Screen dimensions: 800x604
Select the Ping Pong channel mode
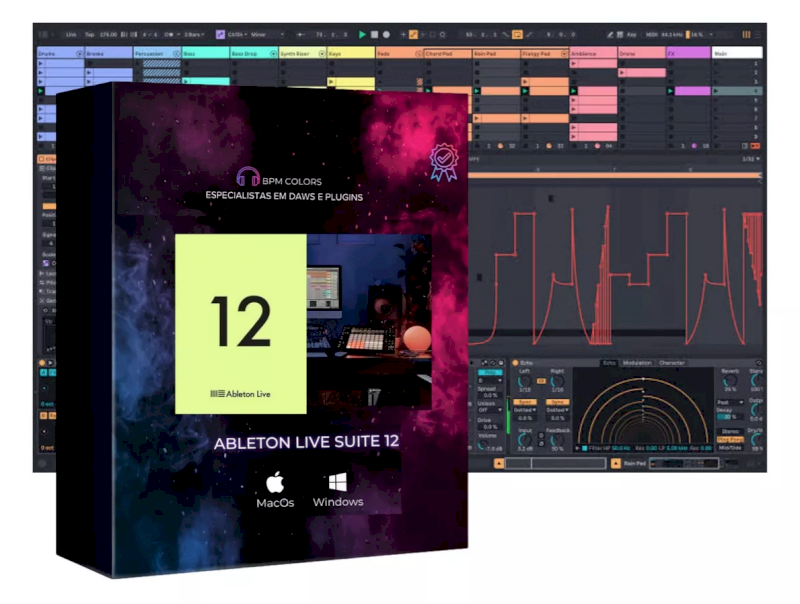(x=730, y=439)
